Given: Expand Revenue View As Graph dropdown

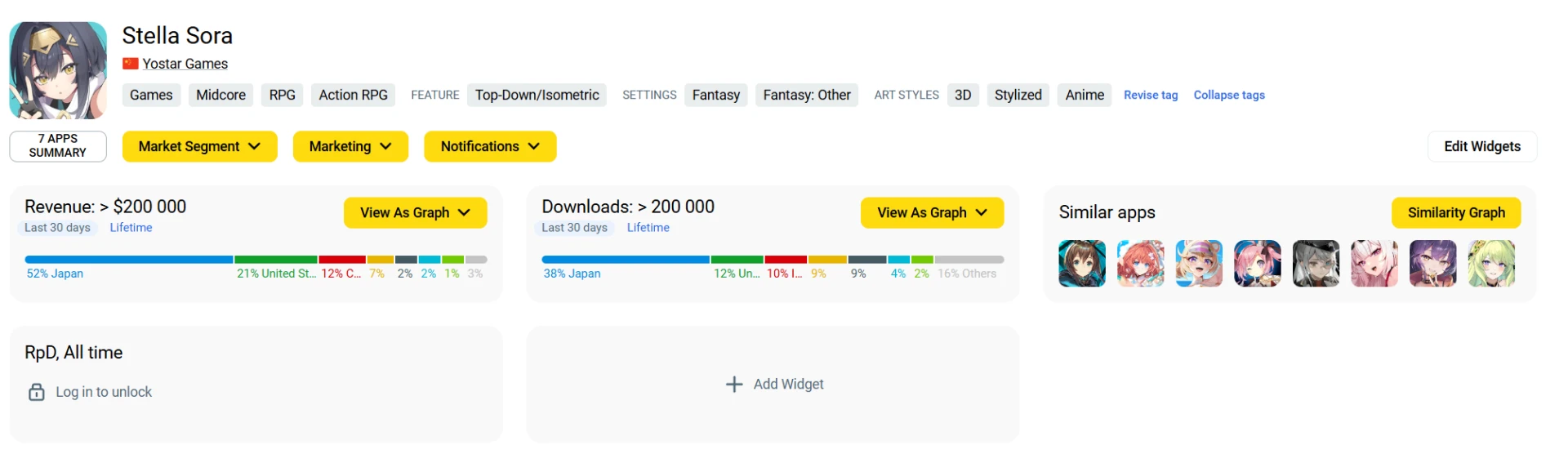Looking at the screenshot, I should pyautogui.click(x=415, y=213).
